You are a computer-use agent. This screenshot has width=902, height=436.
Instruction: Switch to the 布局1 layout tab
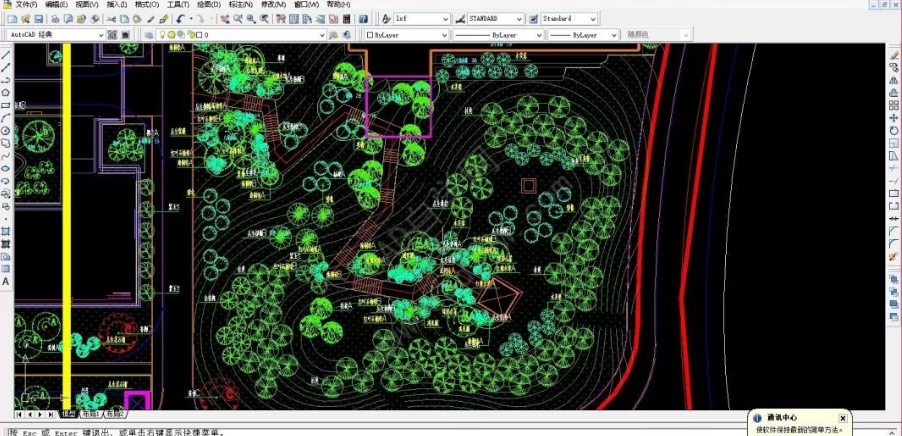90,414
